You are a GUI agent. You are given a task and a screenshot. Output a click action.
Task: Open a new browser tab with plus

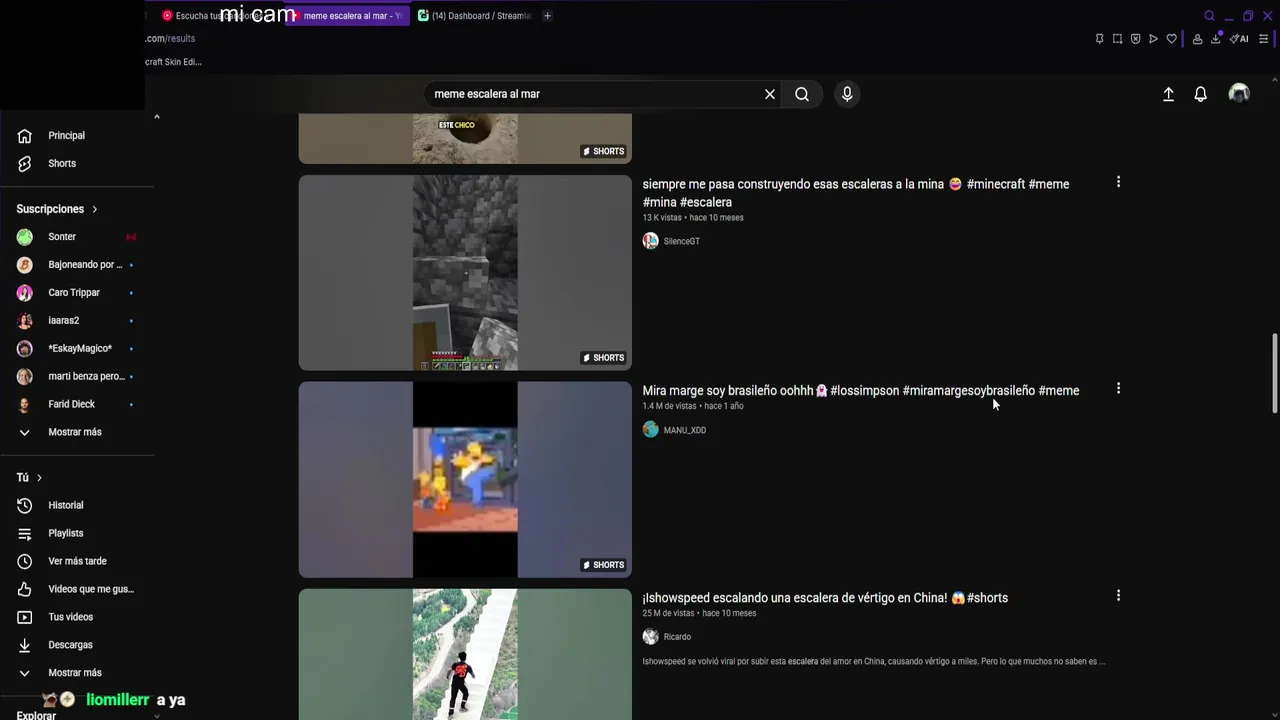pos(547,16)
